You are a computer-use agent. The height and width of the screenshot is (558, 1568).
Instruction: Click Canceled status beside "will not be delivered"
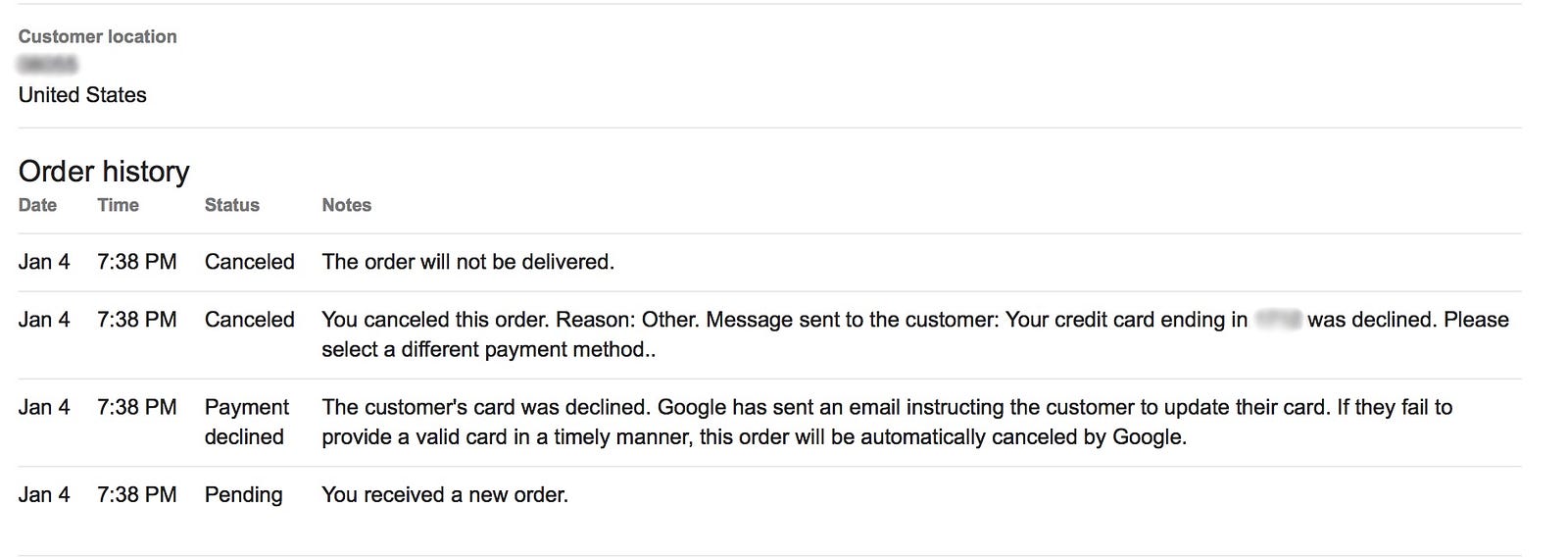(x=249, y=262)
